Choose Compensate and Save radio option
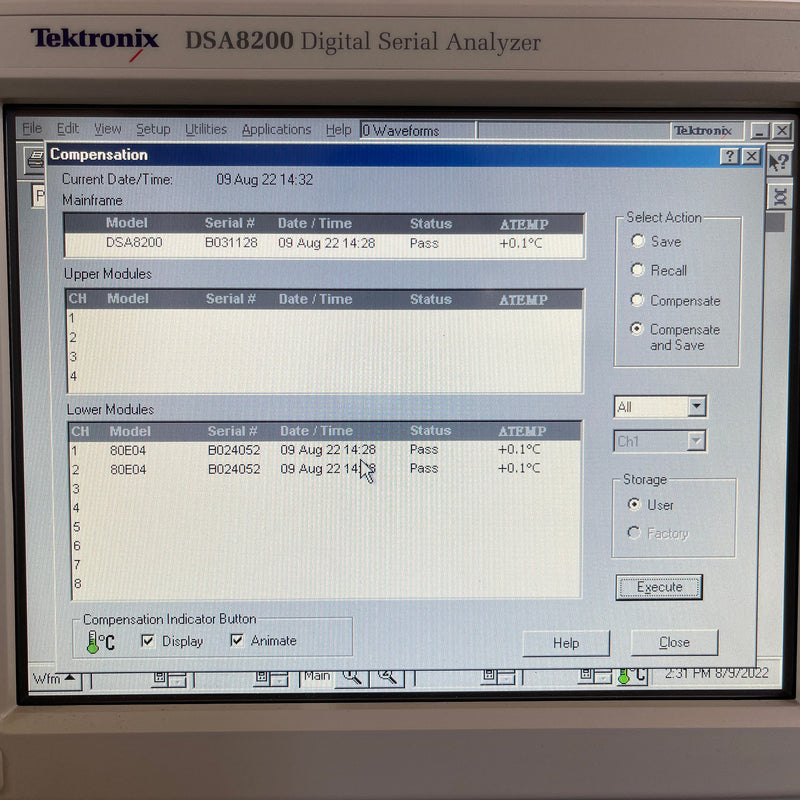This screenshot has height=800, width=800. (x=637, y=329)
